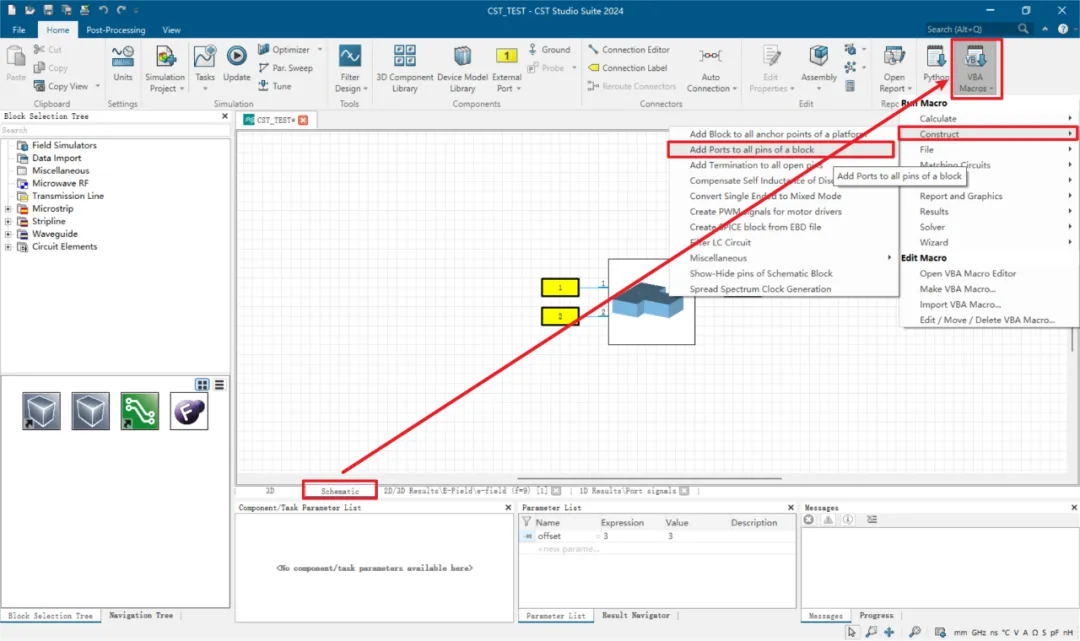Viewport: 1080px width, 641px height.
Task: Expand the Waveguide tree node
Action: tap(8, 234)
